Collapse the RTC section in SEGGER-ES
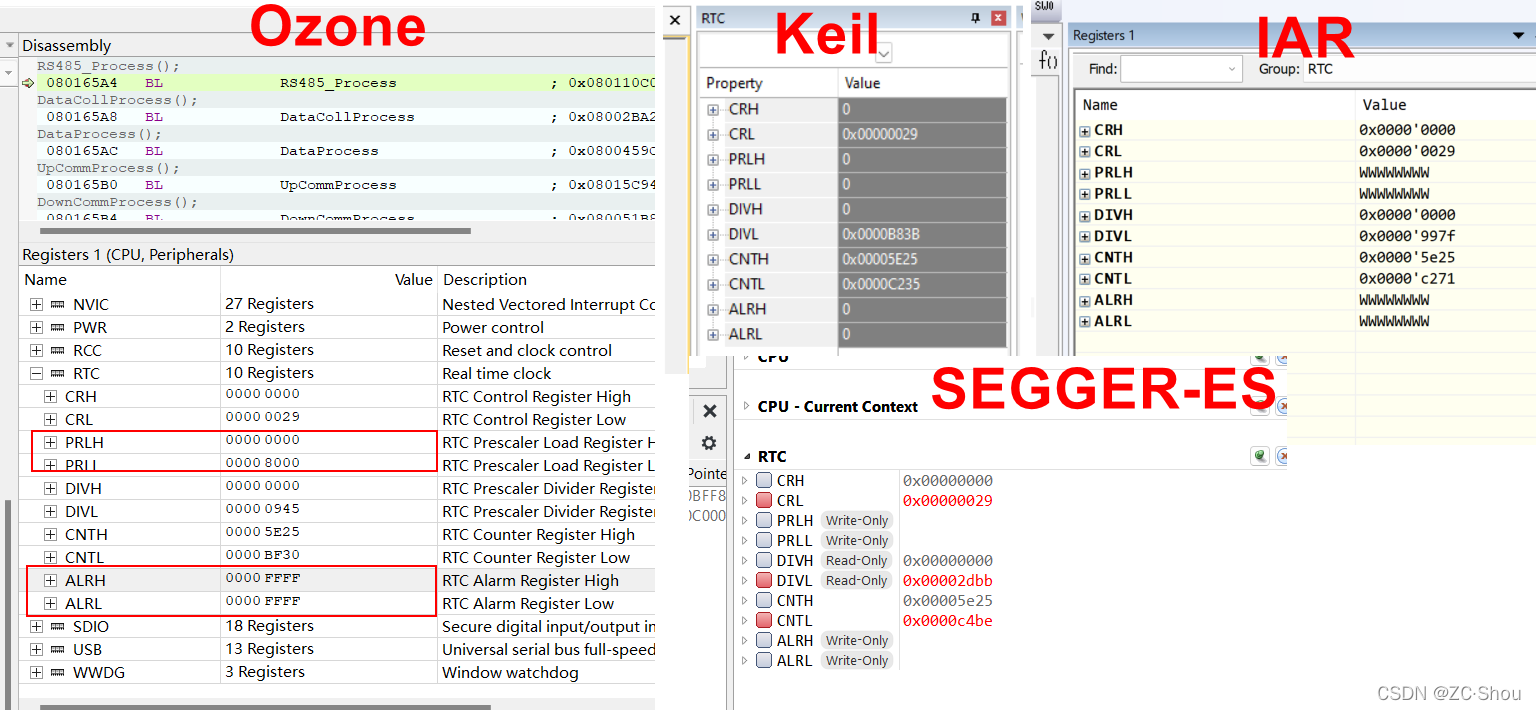The image size is (1536, 710). (x=746, y=457)
